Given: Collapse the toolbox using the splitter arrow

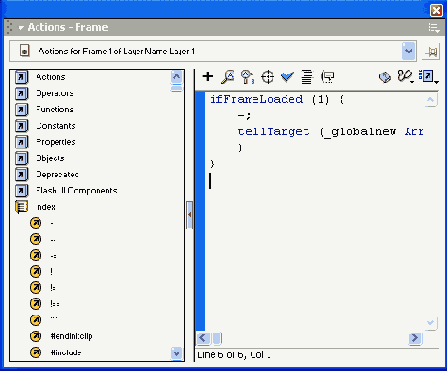Looking at the screenshot, I should click(x=189, y=215).
